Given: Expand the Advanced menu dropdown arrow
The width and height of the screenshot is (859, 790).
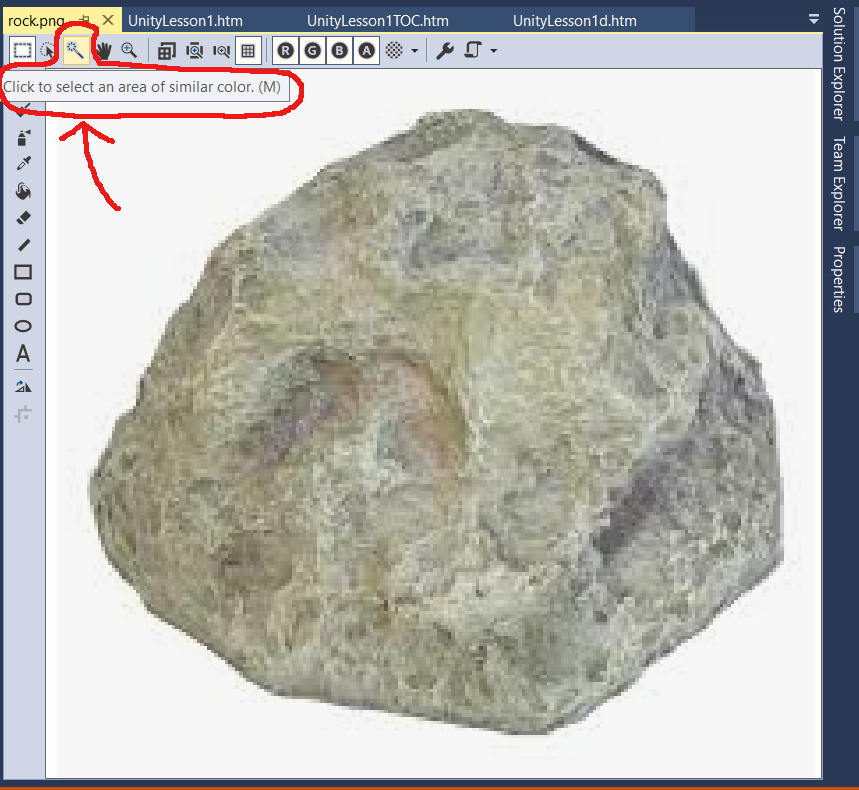Looking at the screenshot, I should (494, 51).
